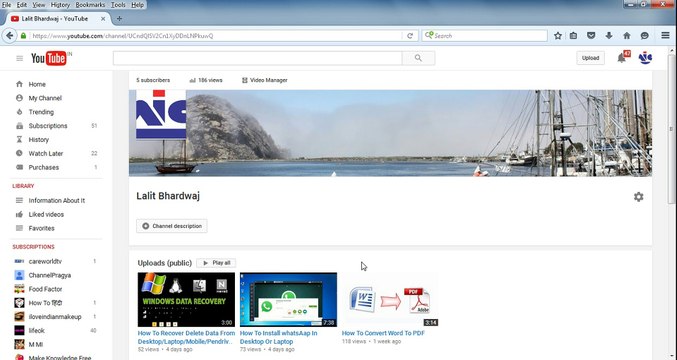Screen dimensions: 677x360
Task: Click the NIC channel profile picture
Action: coord(161,114)
